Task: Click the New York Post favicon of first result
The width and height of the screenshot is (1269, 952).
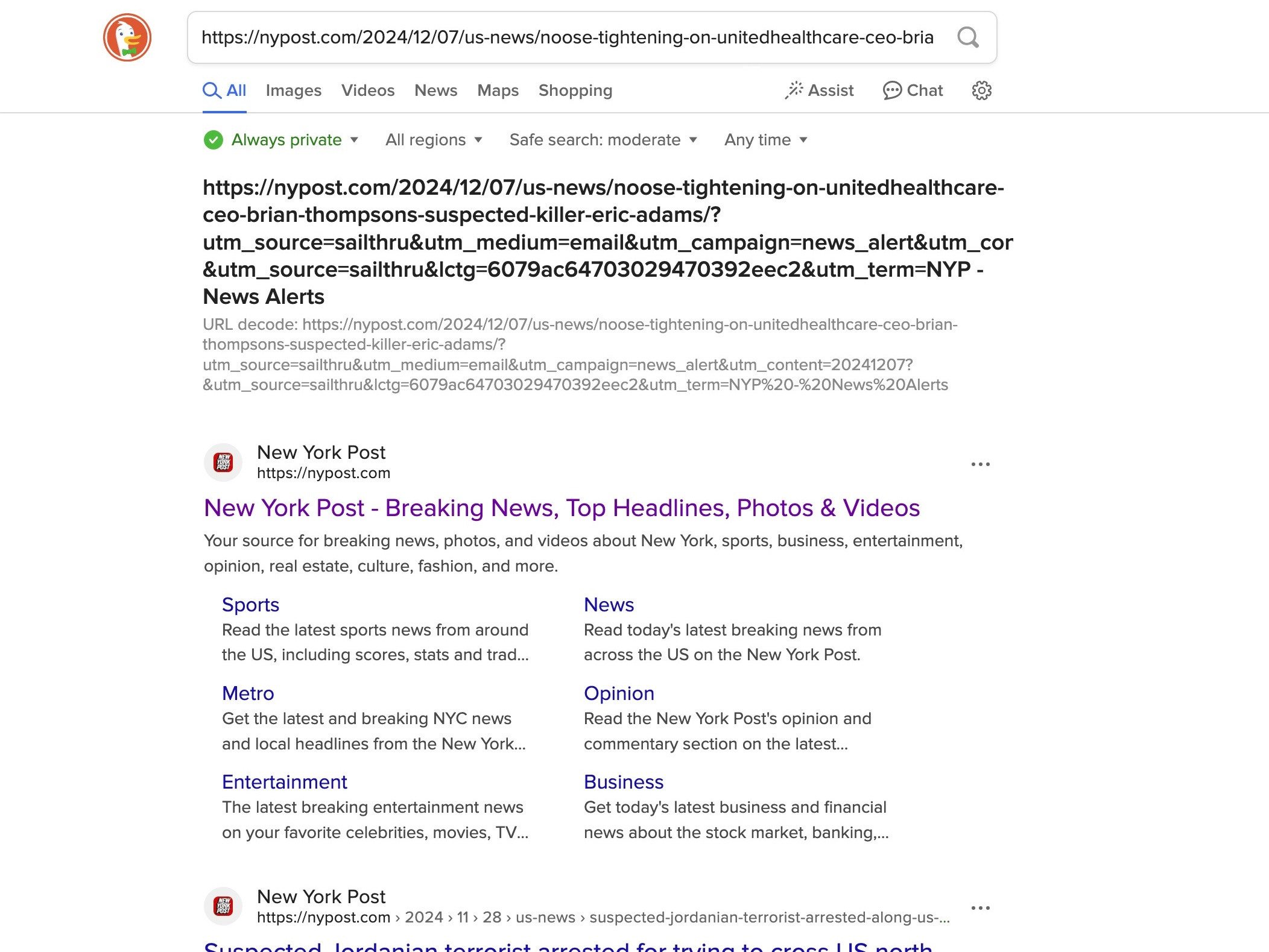Action: pos(223,462)
